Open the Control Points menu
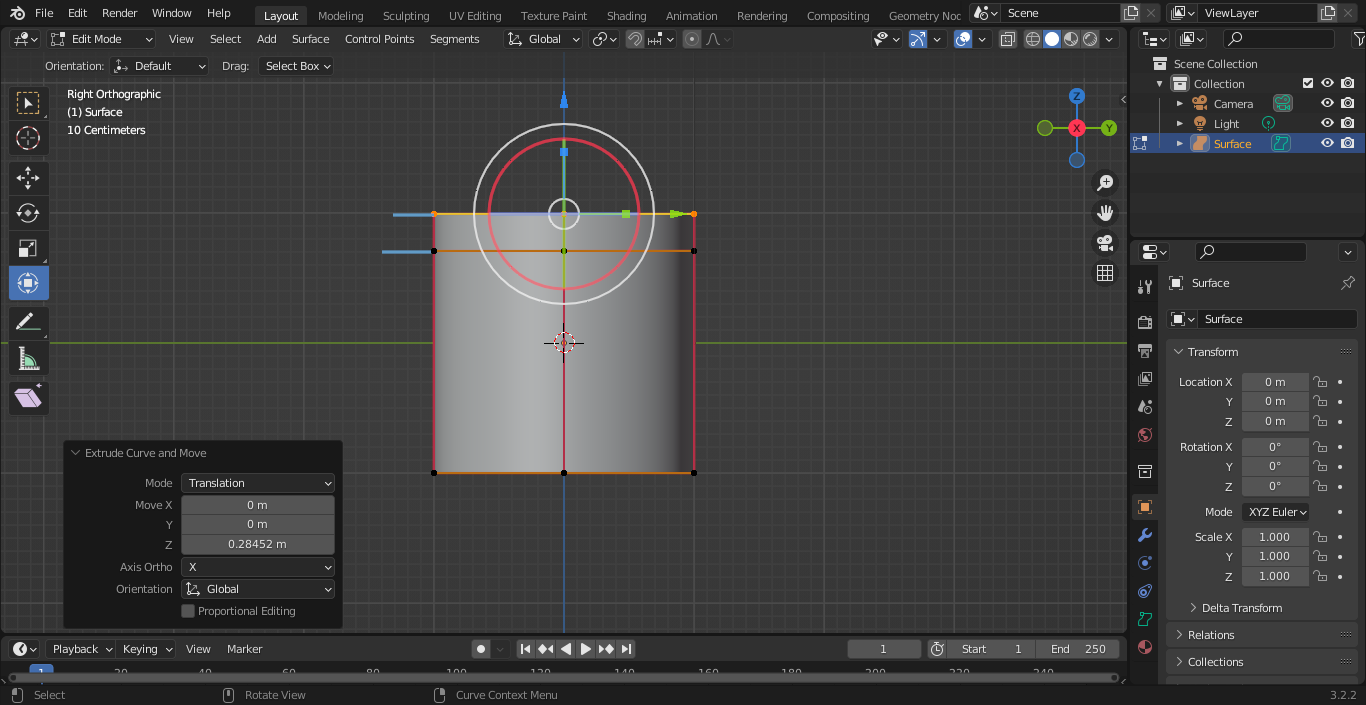The image size is (1366, 705). point(379,39)
